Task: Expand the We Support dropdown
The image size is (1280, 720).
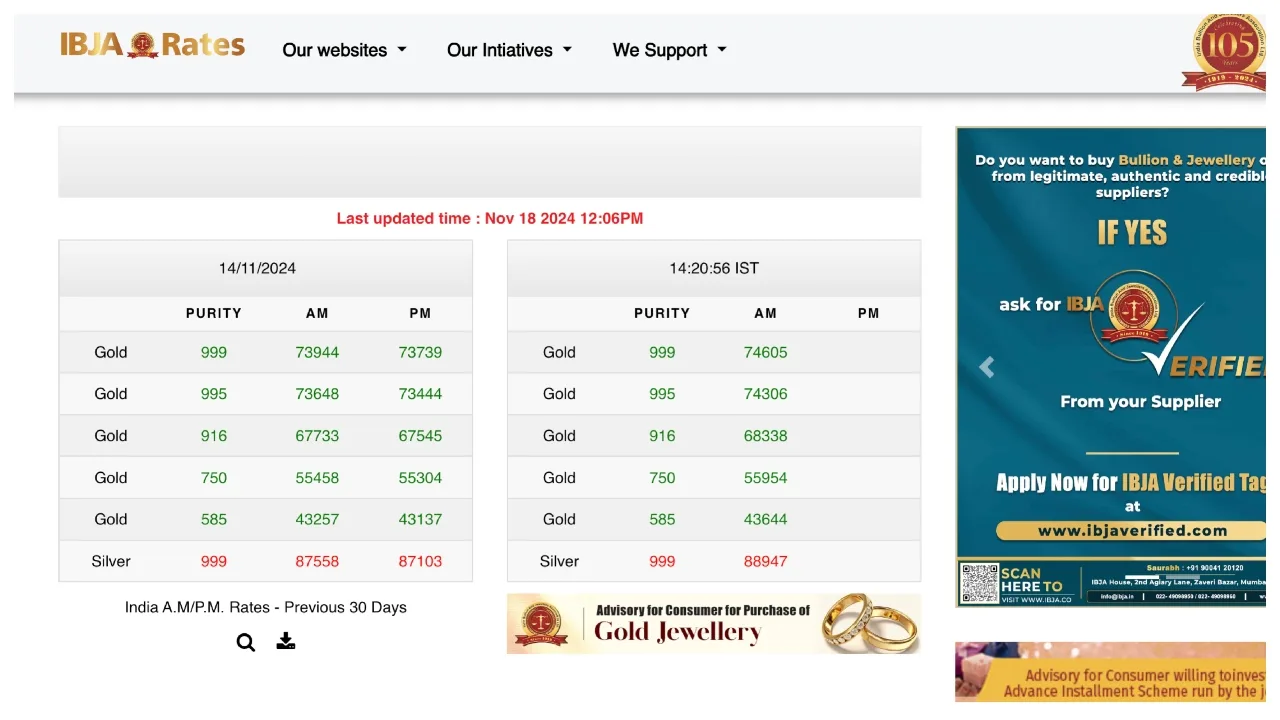Action: 669,50
